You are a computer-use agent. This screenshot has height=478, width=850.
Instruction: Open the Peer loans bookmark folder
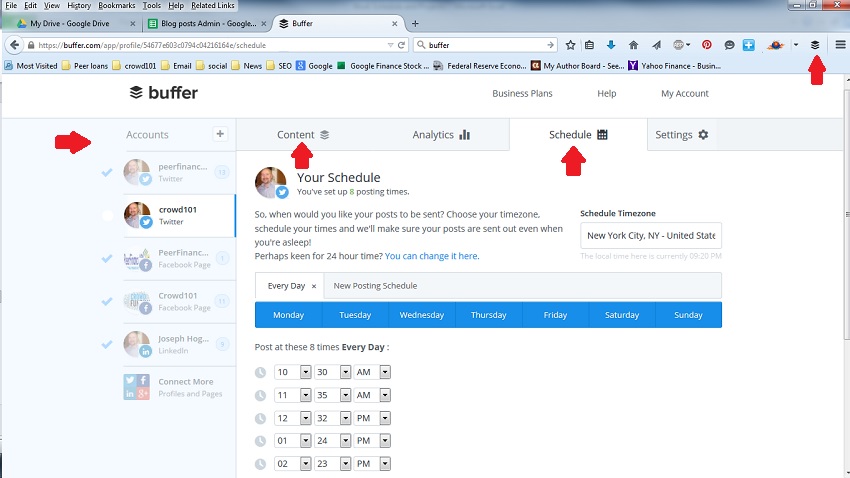click(85, 66)
